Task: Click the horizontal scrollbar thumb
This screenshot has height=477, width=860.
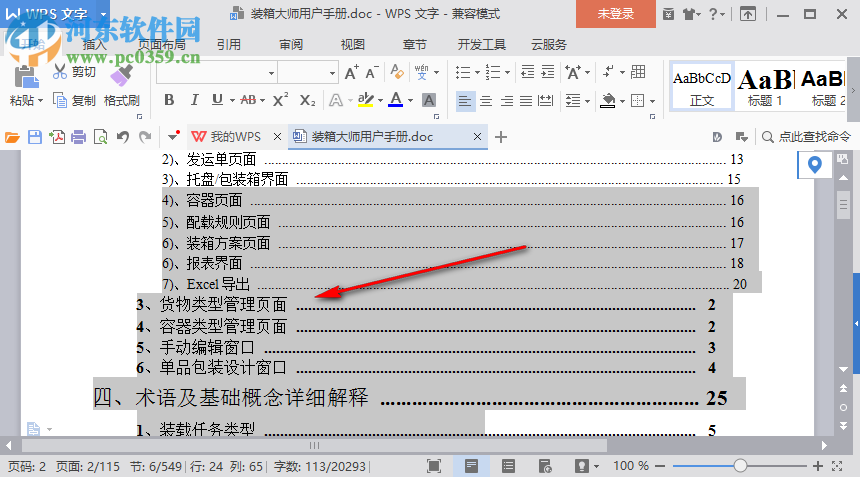Action: (x=314, y=445)
